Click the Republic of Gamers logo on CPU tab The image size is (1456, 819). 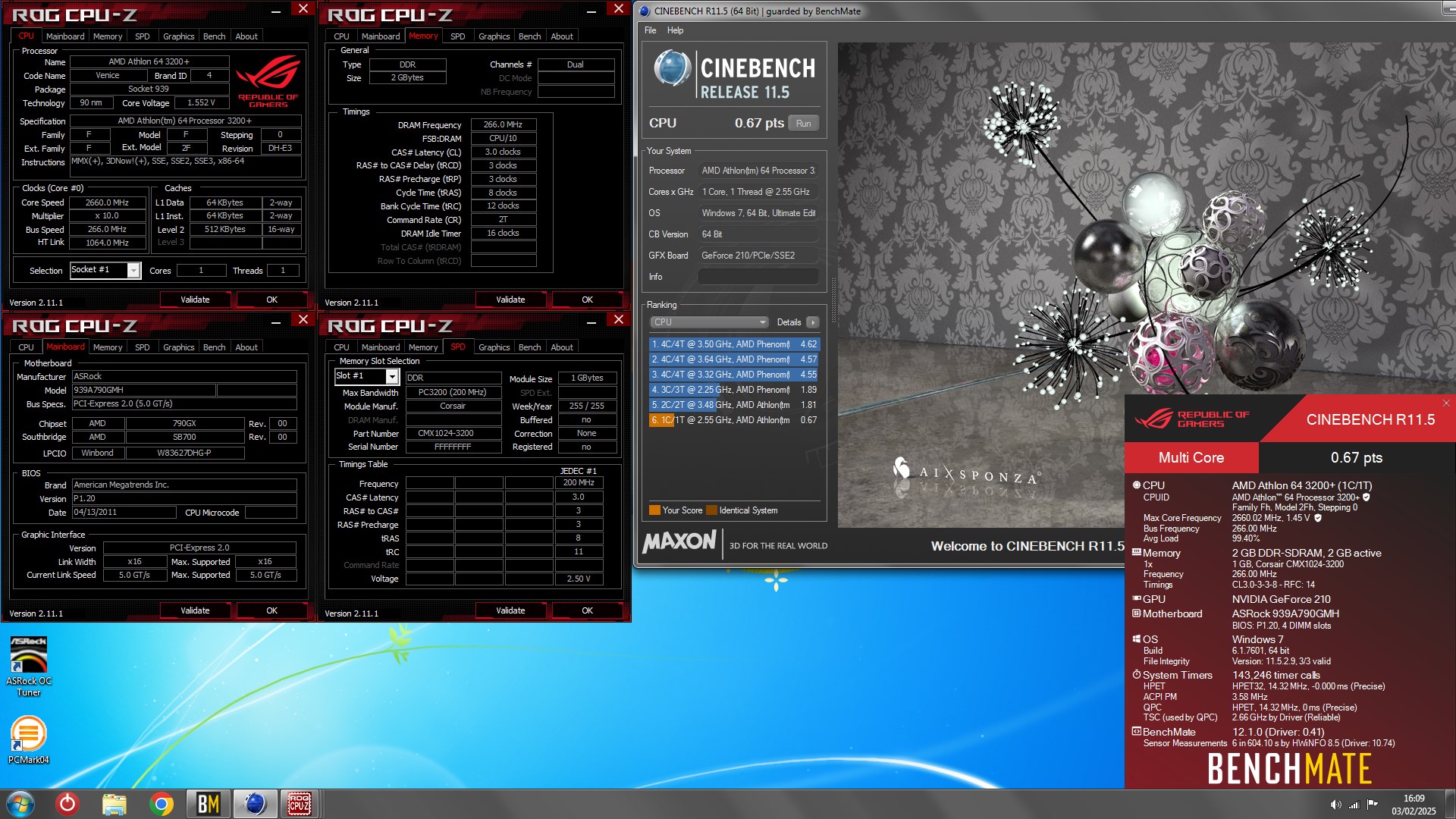pyautogui.click(x=268, y=82)
